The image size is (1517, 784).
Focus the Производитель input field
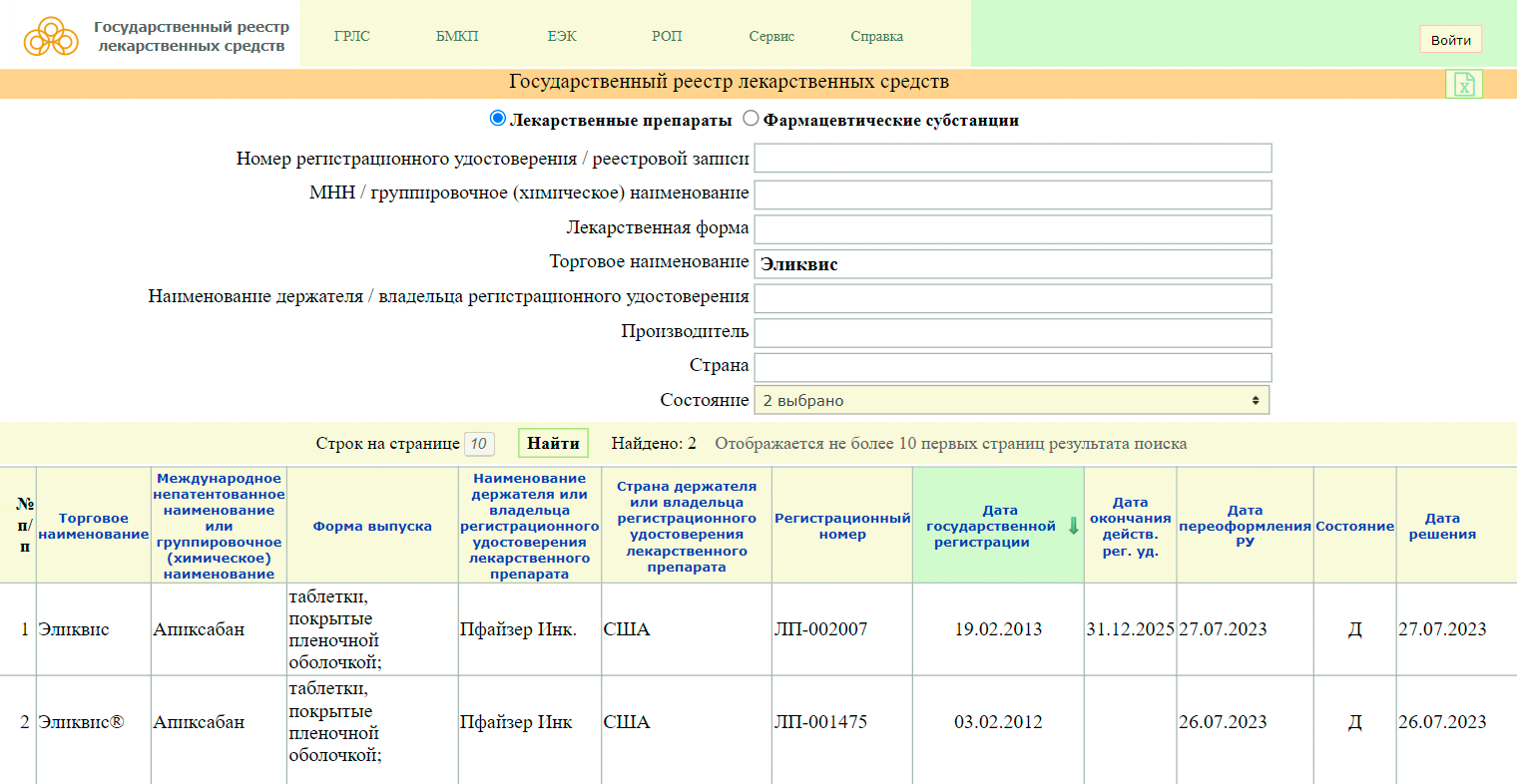1013,332
